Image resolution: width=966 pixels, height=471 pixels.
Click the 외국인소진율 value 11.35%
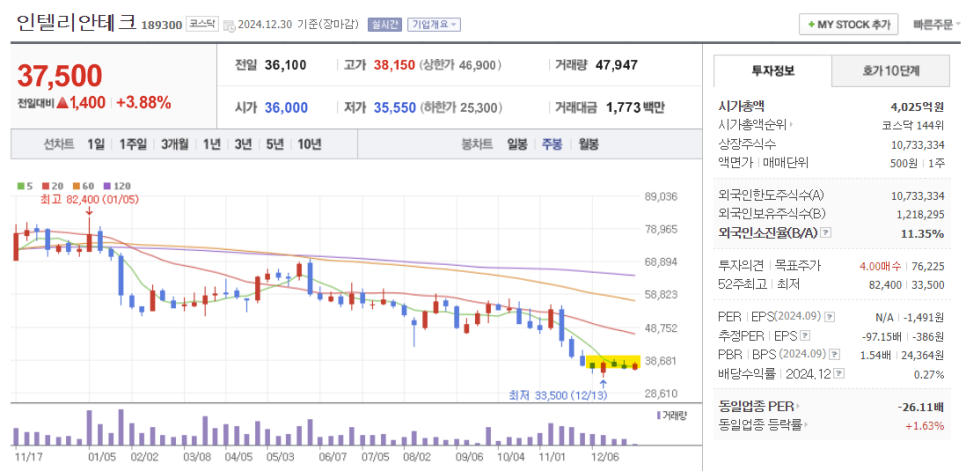[922, 234]
